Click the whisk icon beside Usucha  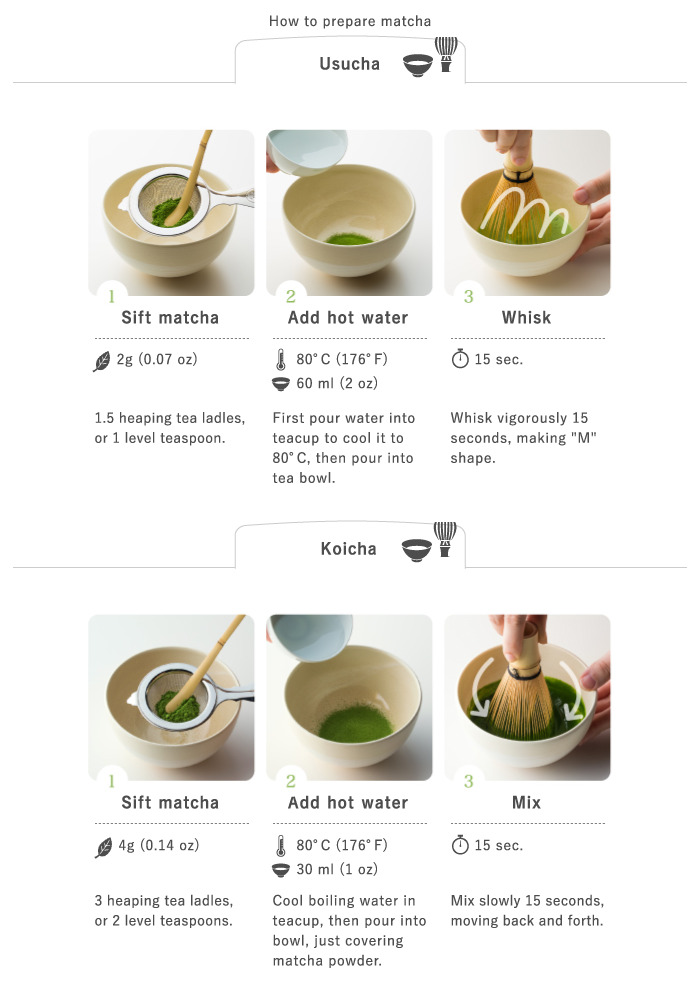446,54
